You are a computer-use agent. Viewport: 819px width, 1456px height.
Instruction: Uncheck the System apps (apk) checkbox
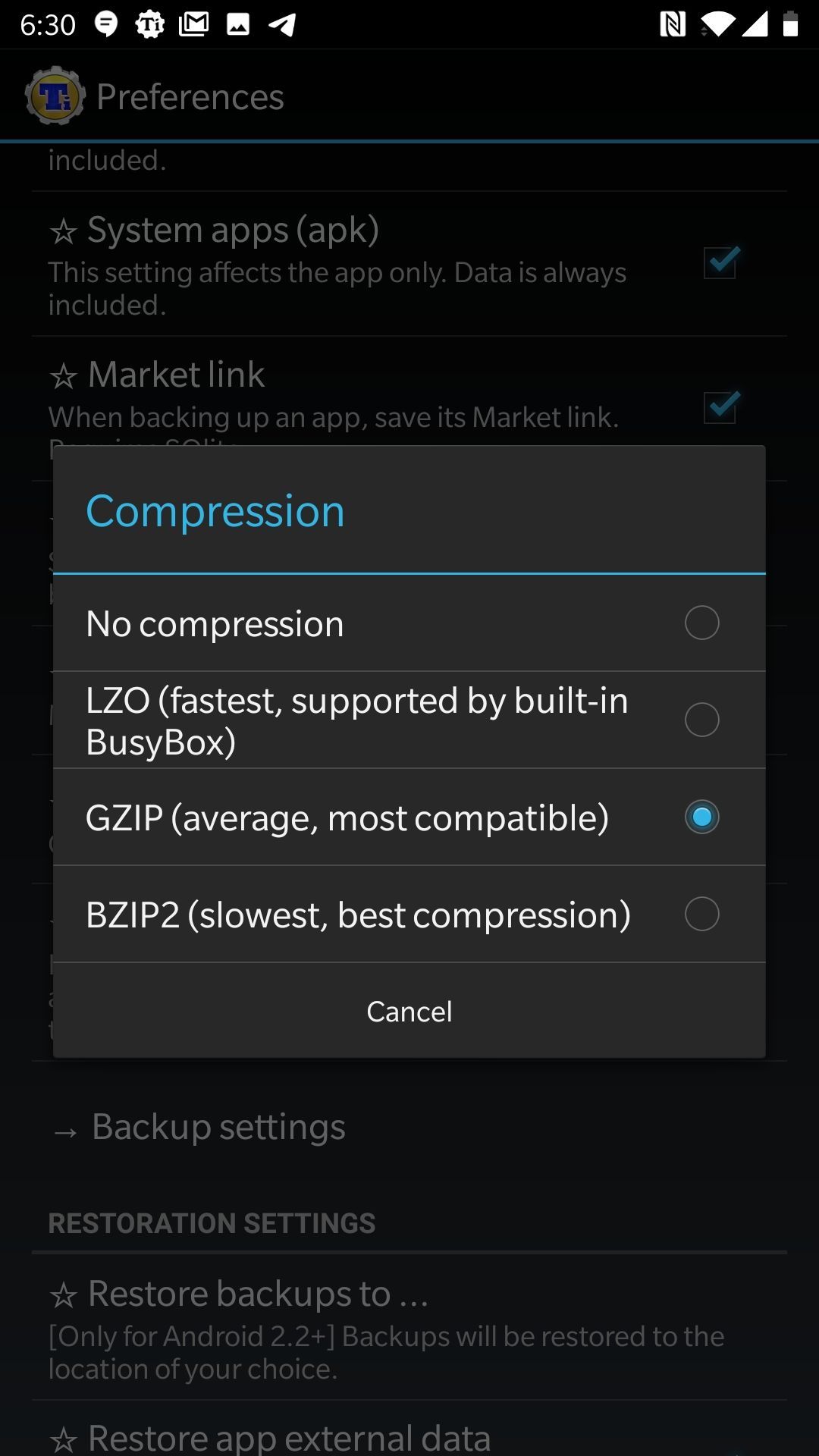click(x=720, y=263)
